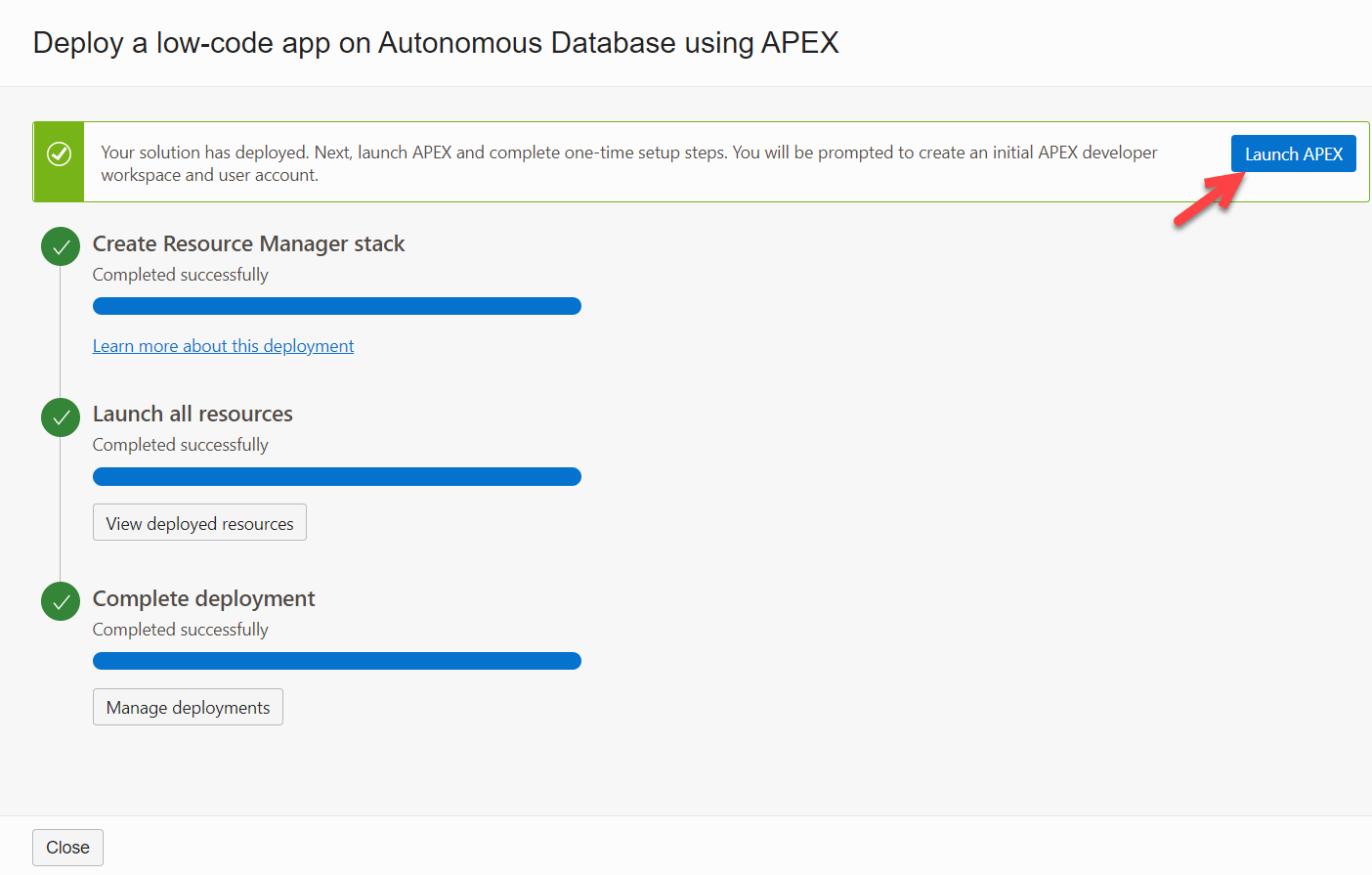1372x875 pixels.
Task: Click the heading 'Complete deployment'
Action: click(203, 598)
